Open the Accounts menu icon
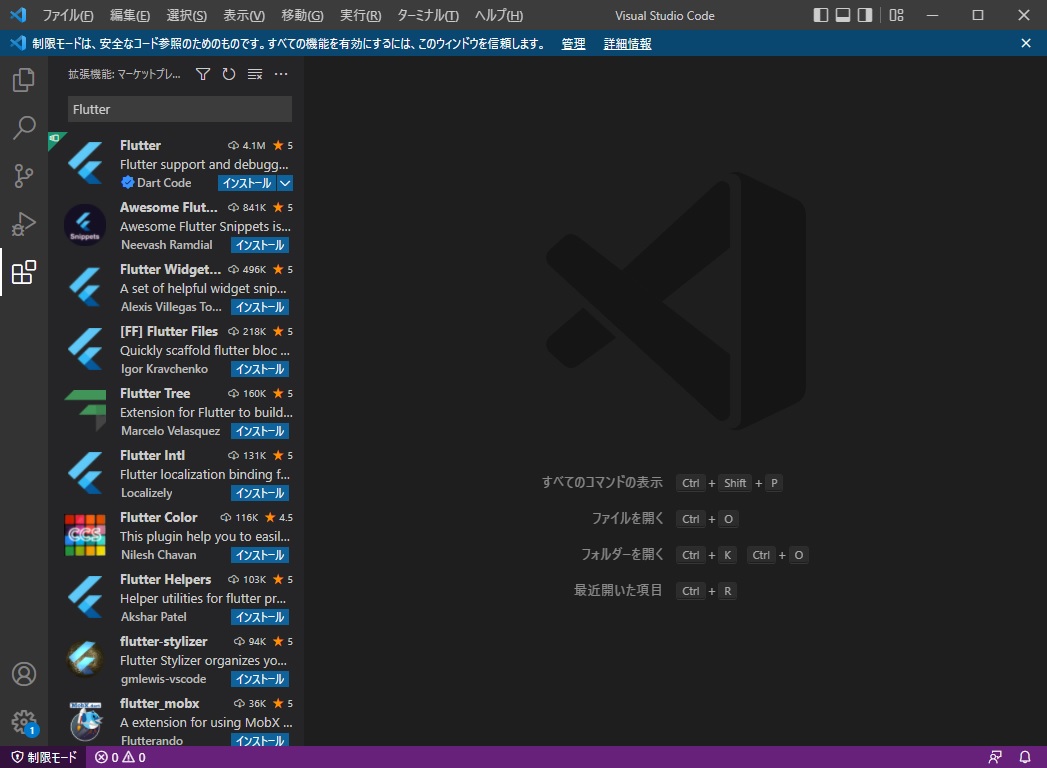The image size is (1047, 768). tap(23, 674)
